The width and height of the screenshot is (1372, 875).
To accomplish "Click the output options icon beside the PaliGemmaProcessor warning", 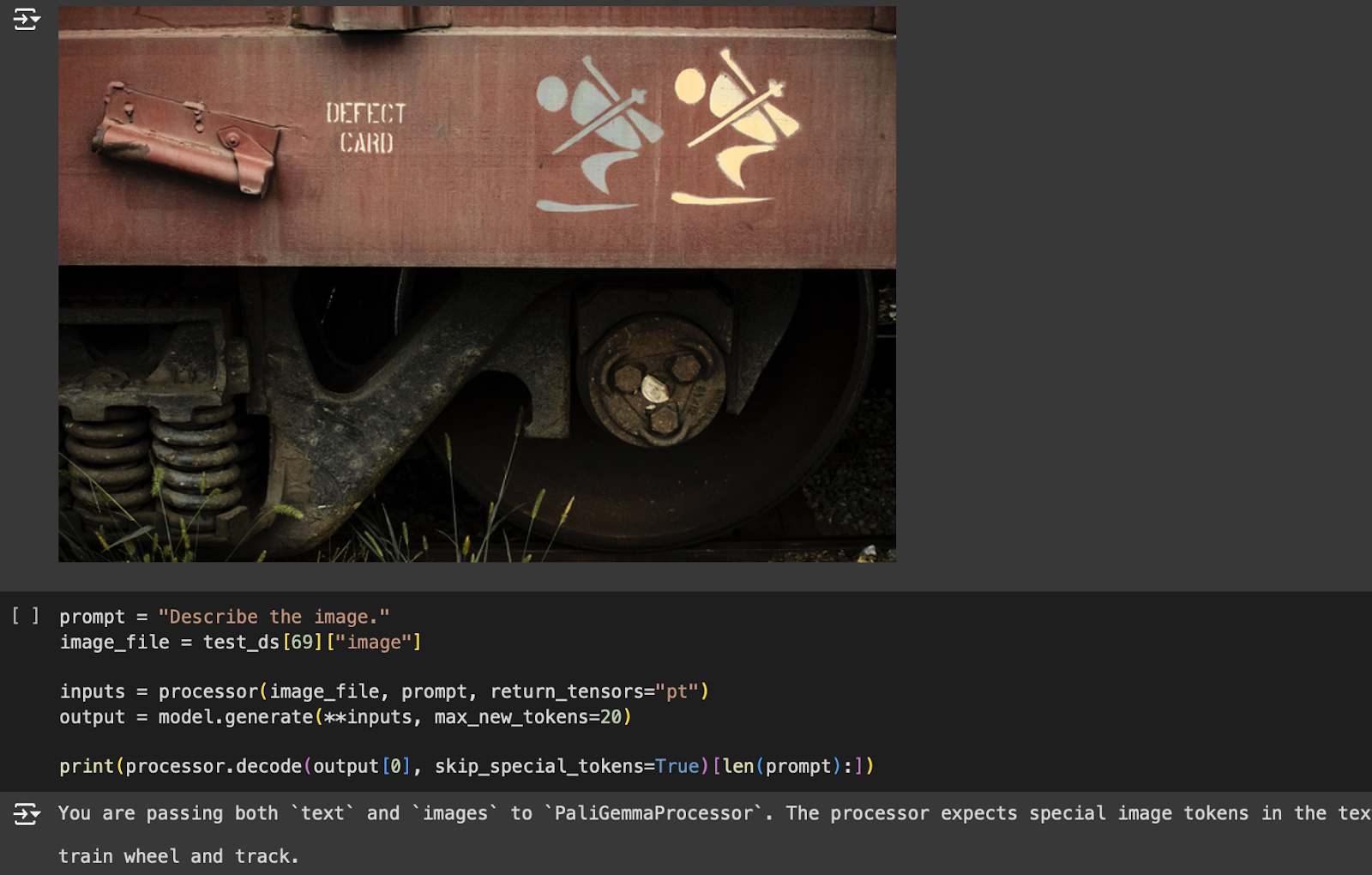I will pos(27,813).
